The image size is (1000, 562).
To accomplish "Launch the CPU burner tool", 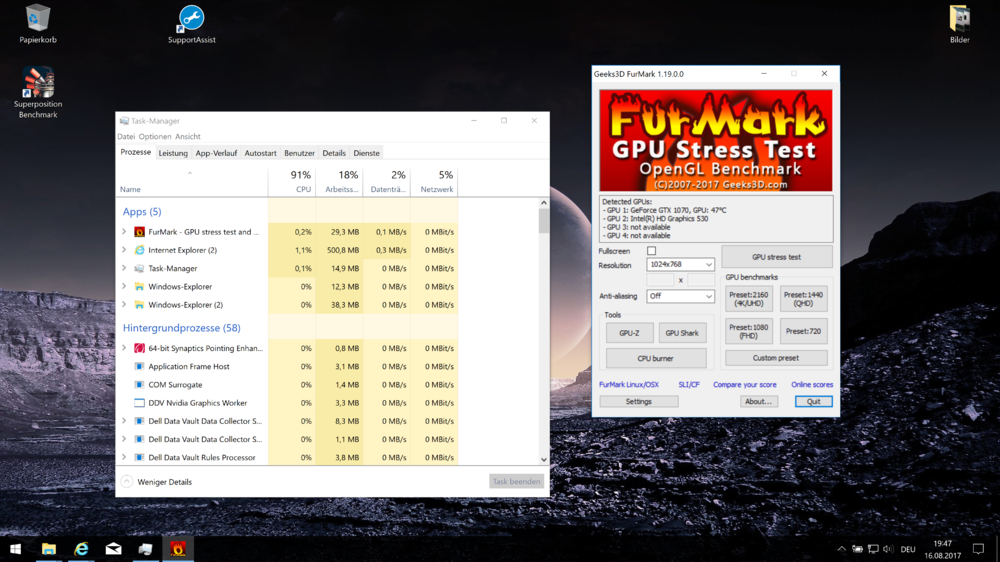I will (x=655, y=358).
